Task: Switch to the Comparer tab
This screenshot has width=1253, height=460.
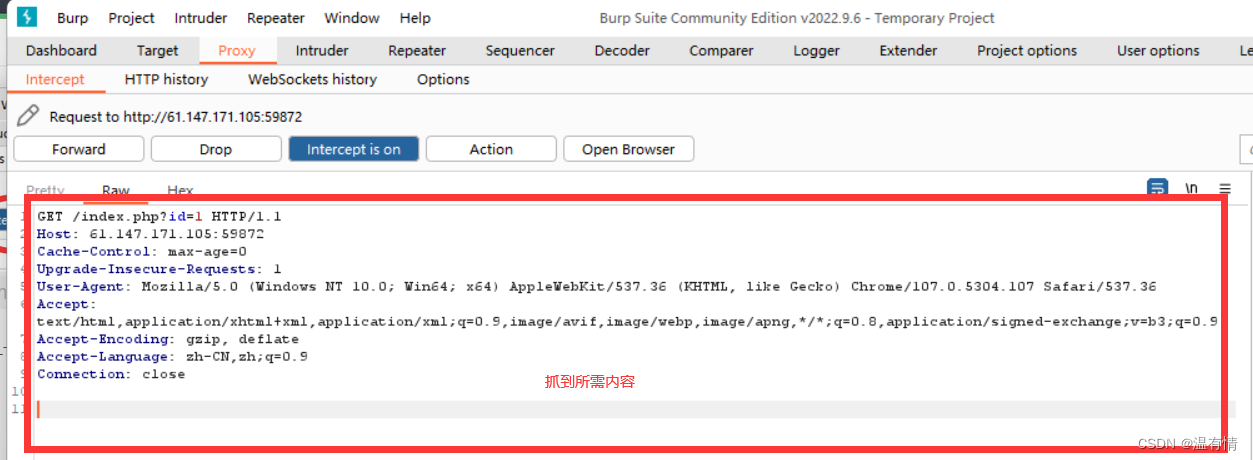Action: coord(721,50)
